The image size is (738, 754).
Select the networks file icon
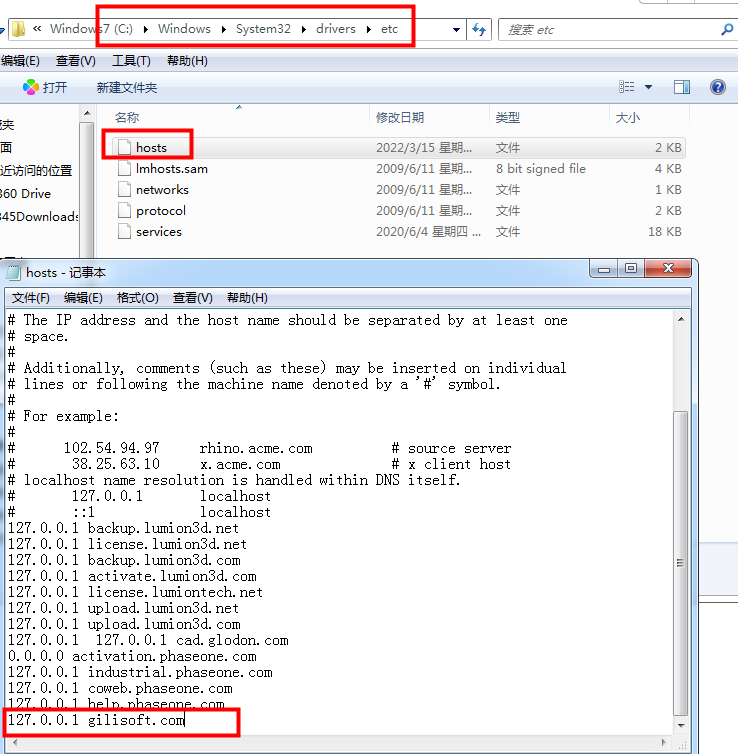pyautogui.click(x=125, y=189)
